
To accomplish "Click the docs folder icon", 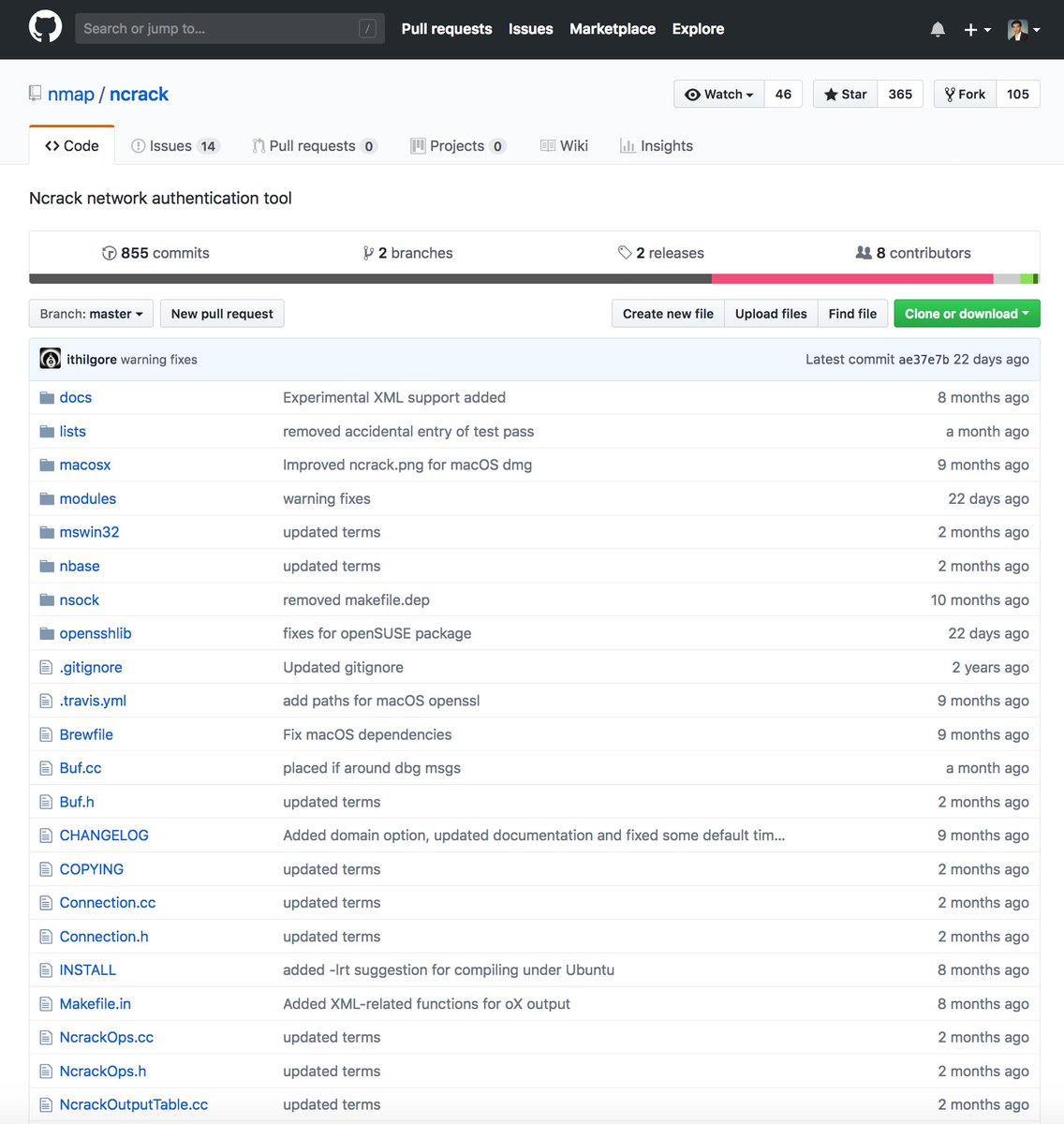I will [x=47, y=398].
